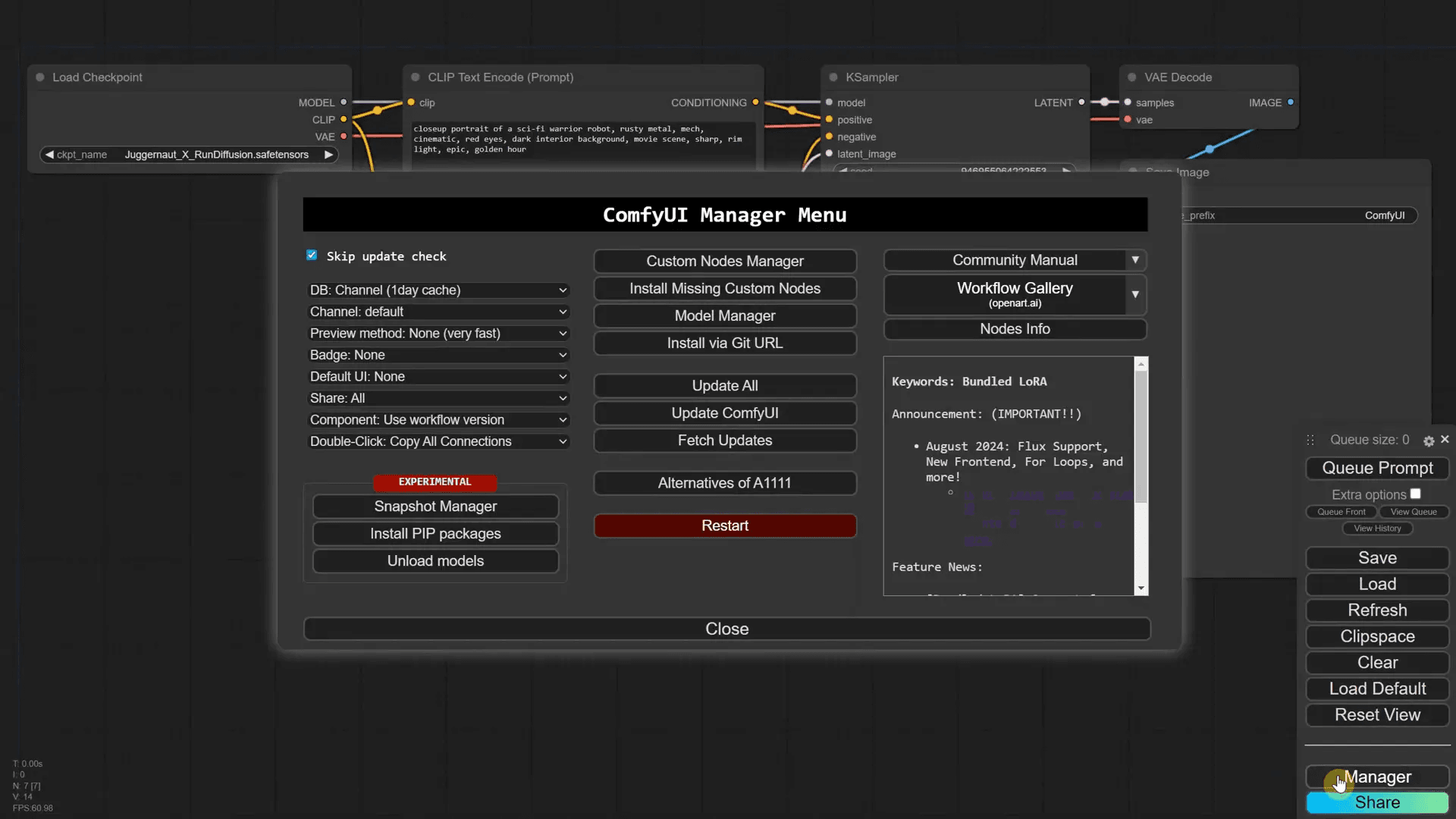
Task: Click the Restart button
Action: pos(725,526)
